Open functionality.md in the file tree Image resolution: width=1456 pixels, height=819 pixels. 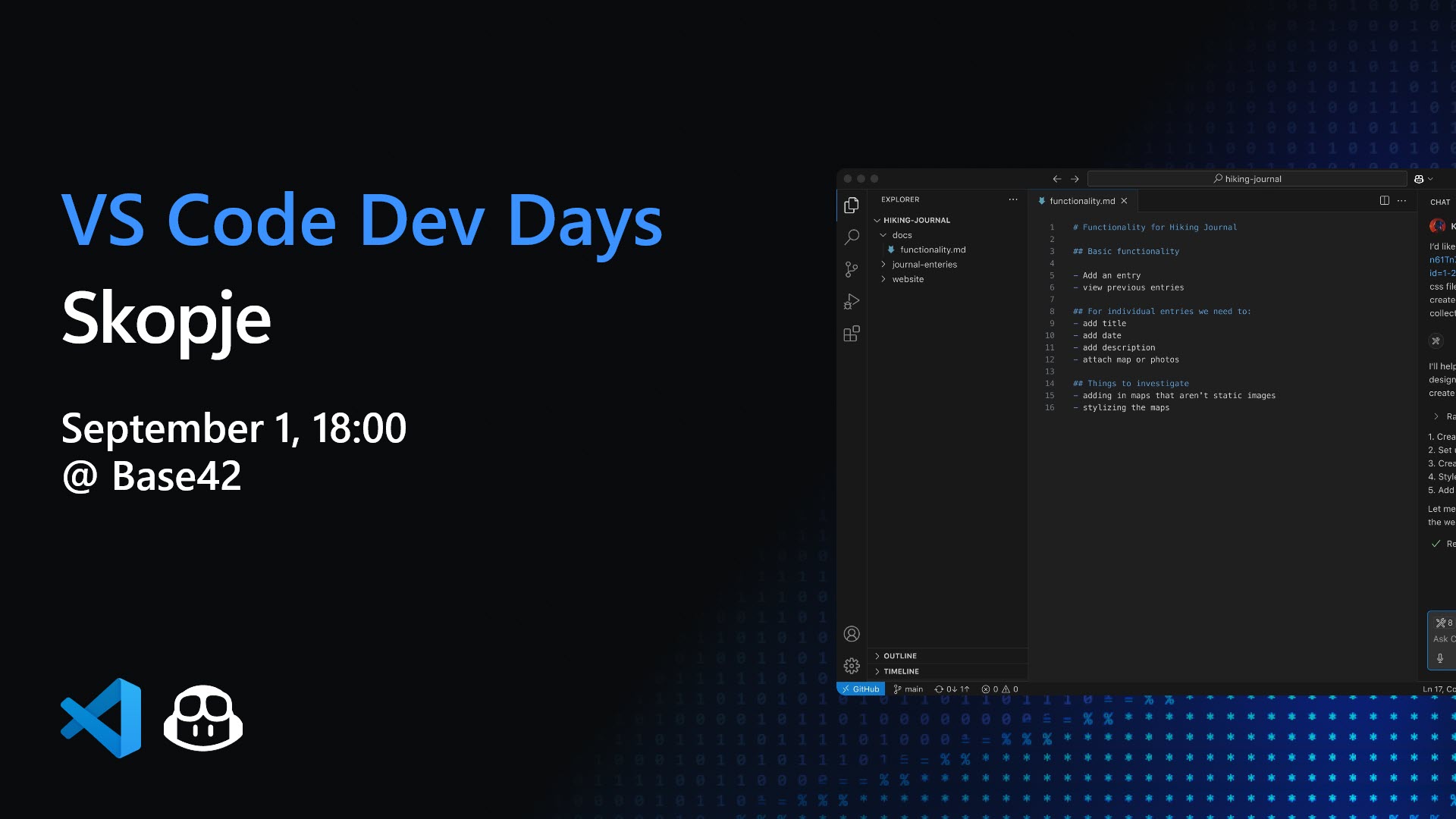[x=933, y=249]
